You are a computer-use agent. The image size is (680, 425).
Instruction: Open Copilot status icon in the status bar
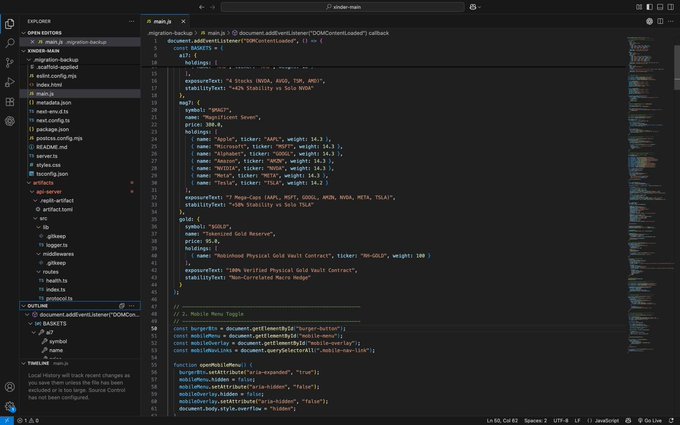(x=628, y=421)
